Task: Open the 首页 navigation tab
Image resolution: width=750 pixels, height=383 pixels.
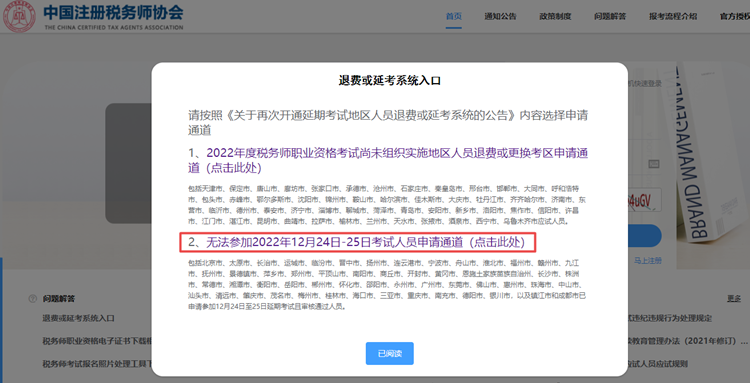Action: 453,16
